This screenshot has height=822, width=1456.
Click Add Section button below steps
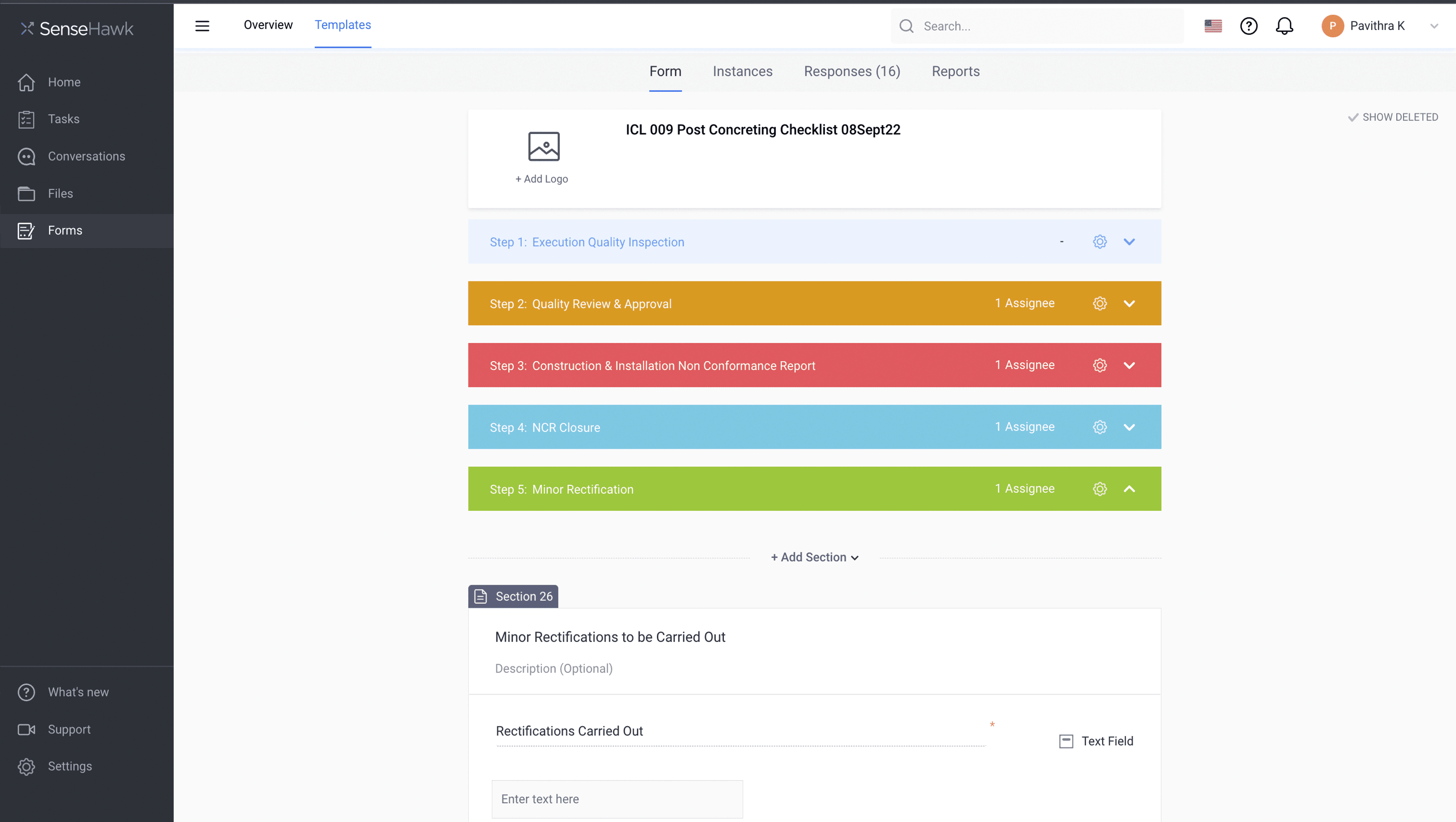(815, 557)
